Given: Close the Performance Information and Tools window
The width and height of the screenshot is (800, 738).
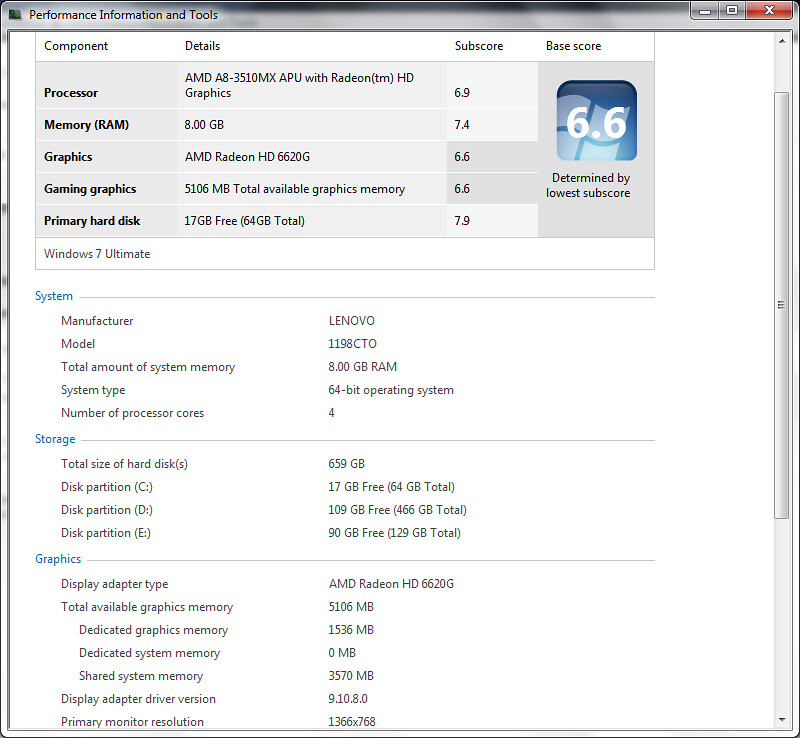Looking at the screenshot, I should coord(769,11).
